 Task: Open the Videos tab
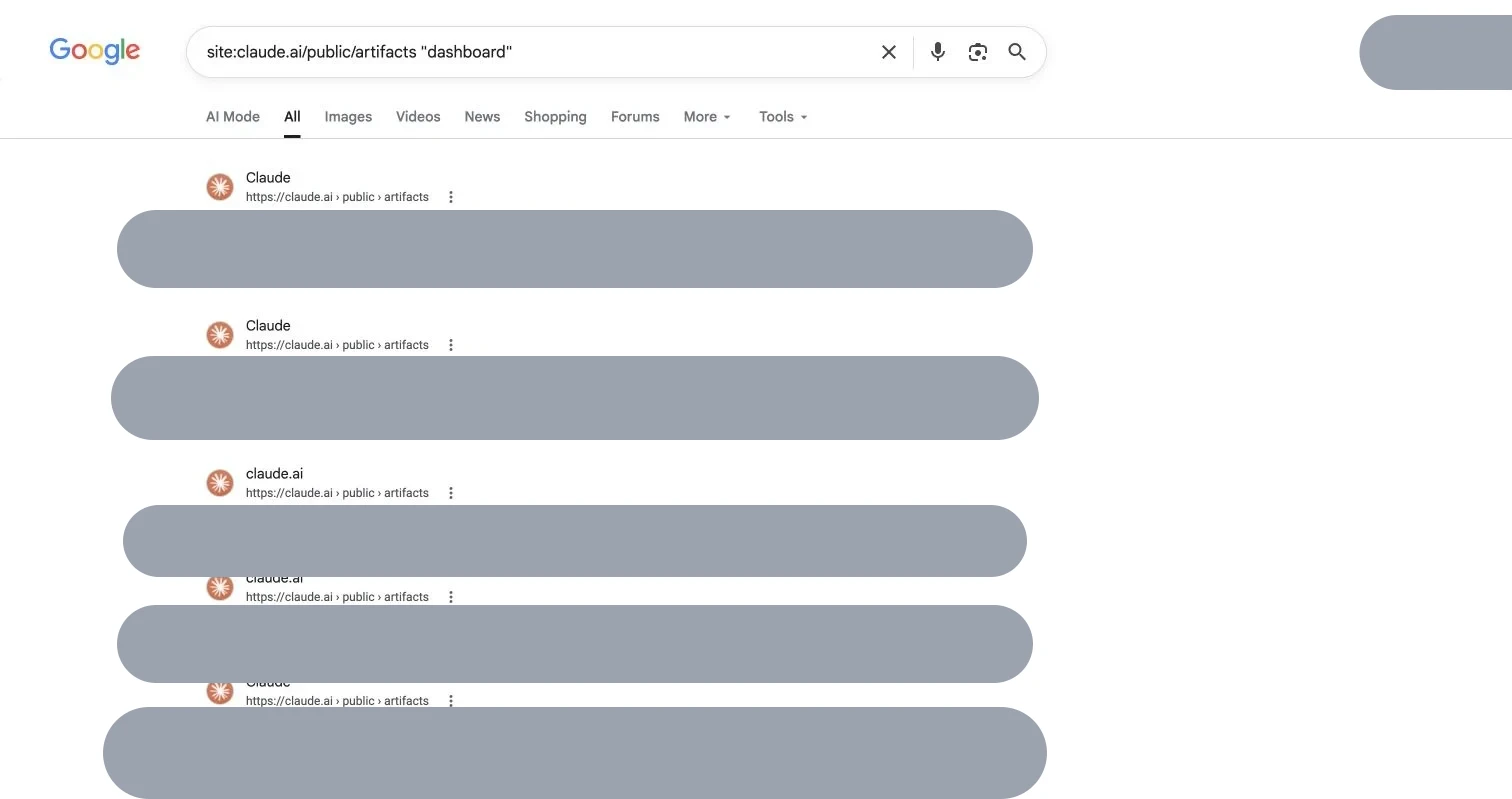click(x=418, y=117)
